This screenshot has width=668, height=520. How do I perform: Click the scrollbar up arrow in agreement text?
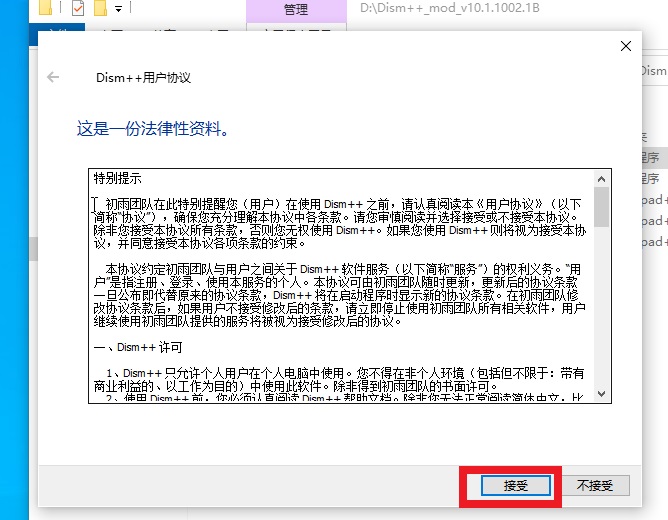601,178
